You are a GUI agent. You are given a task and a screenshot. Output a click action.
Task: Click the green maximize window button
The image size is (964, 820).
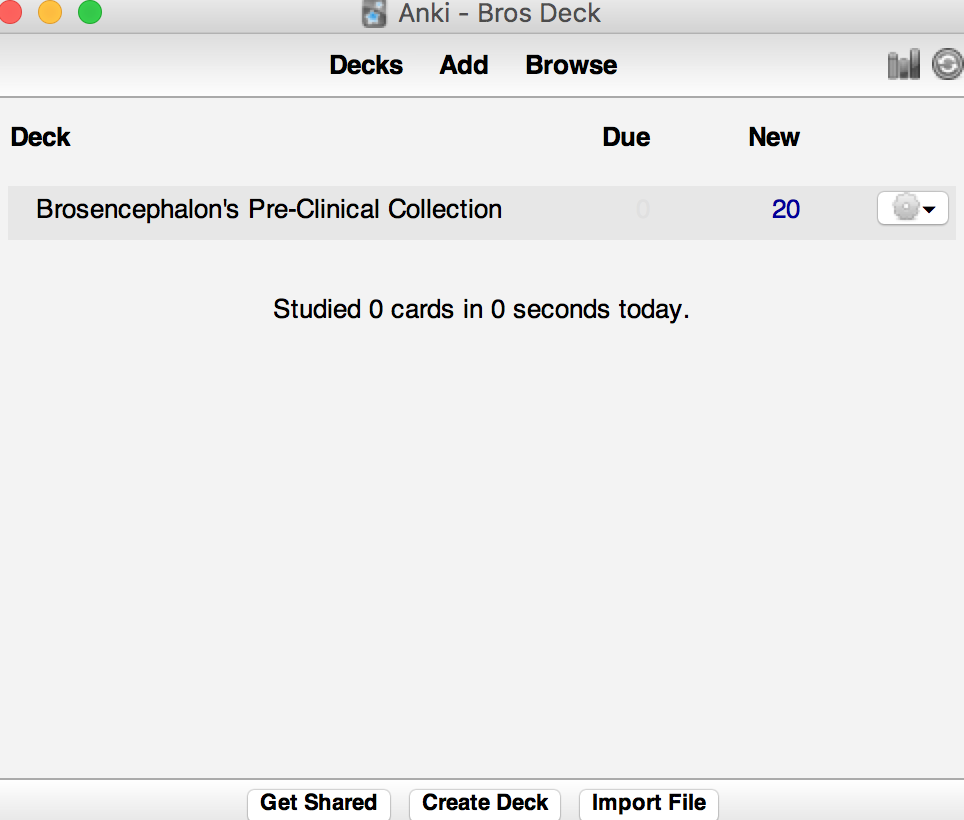point(90,12)
